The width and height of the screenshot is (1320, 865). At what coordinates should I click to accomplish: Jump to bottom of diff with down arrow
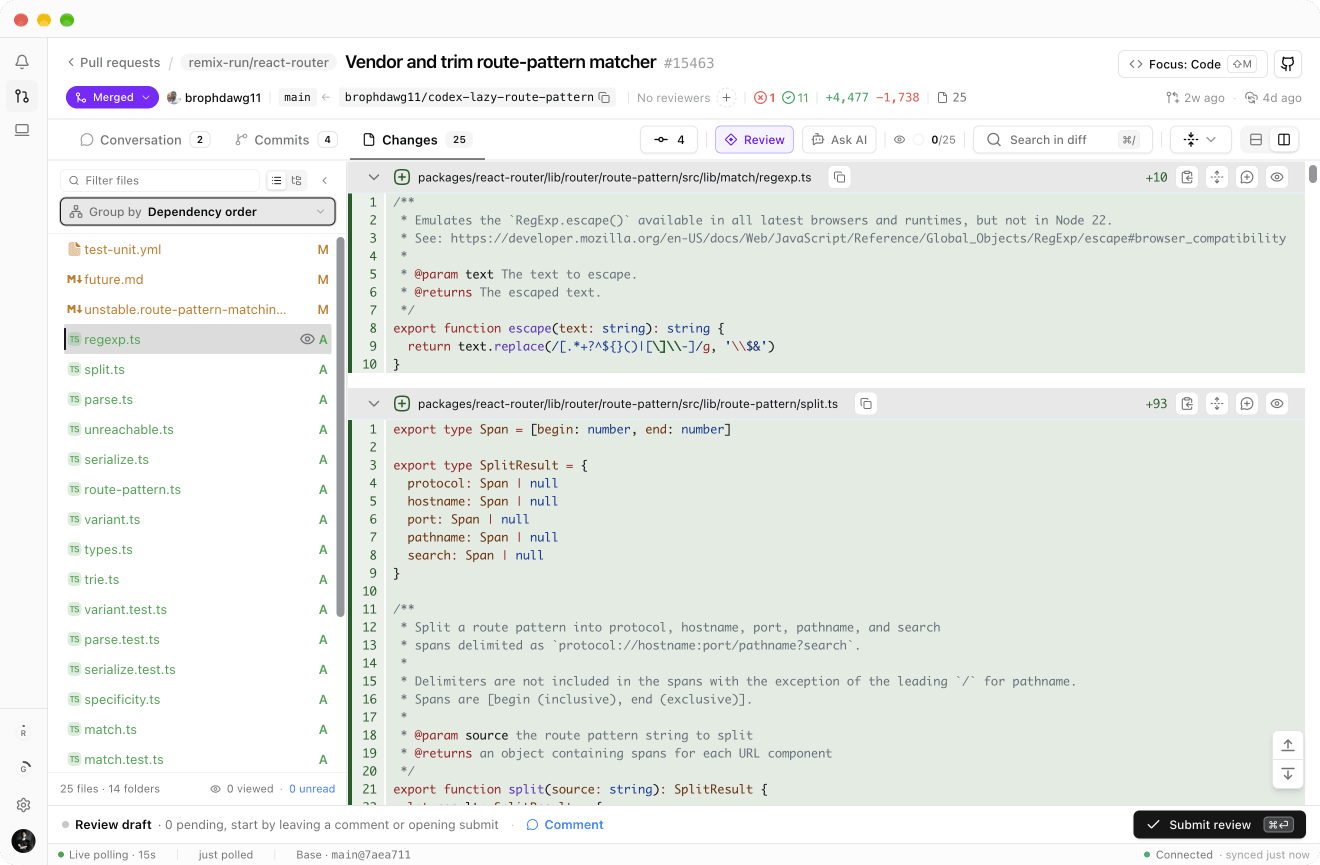[1288, 774]
